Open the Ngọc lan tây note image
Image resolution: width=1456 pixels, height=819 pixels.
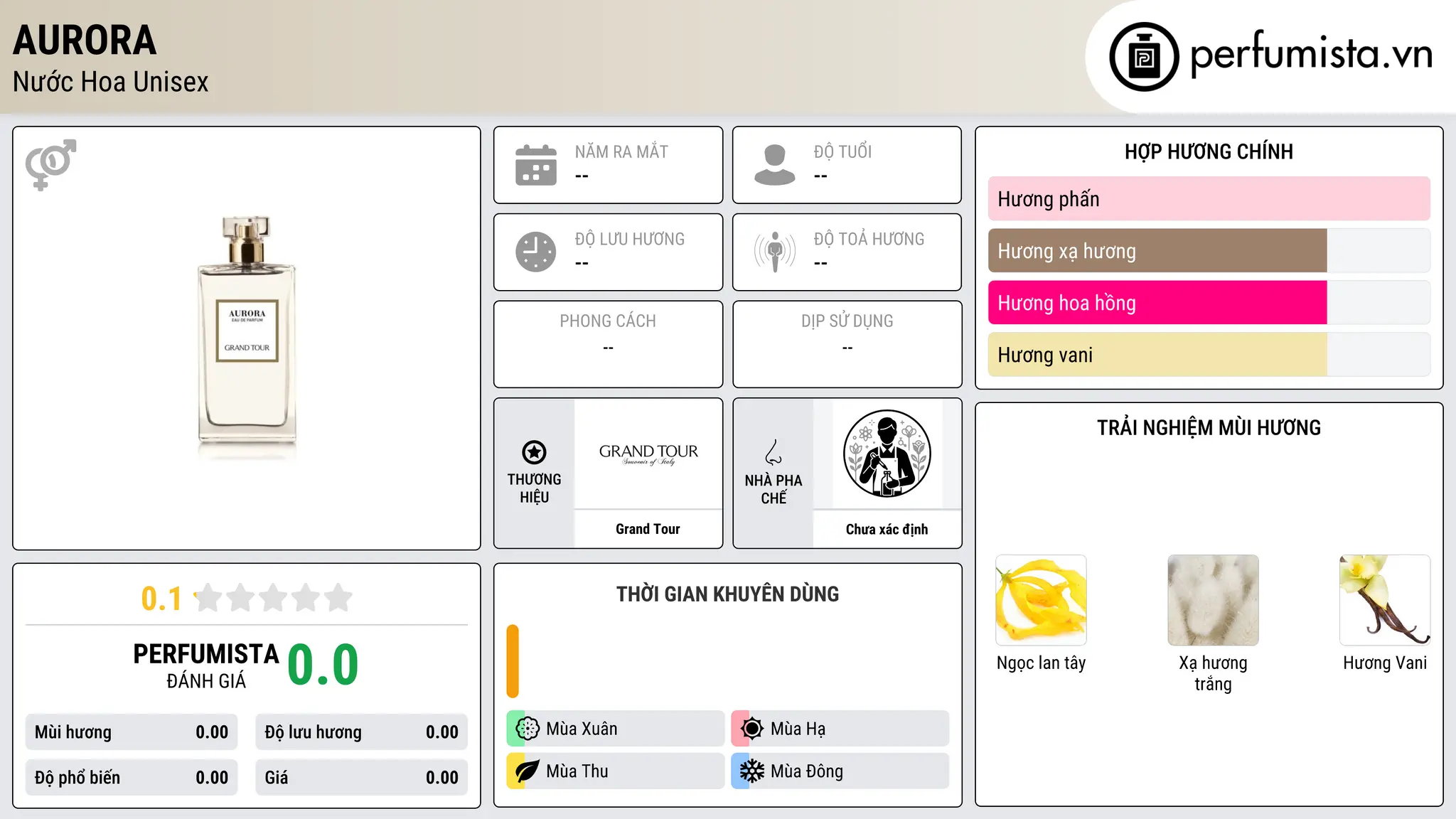click(1041, 600)
